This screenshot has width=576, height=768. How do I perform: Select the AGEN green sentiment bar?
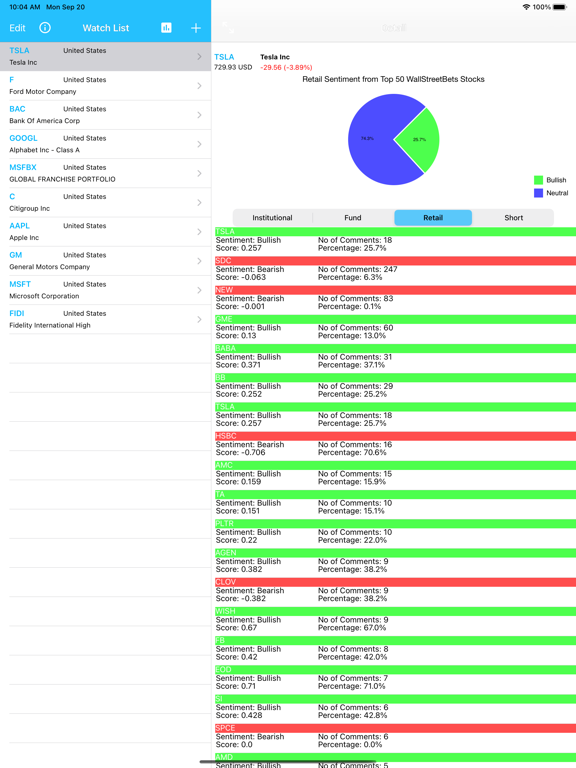click(395, 553)
